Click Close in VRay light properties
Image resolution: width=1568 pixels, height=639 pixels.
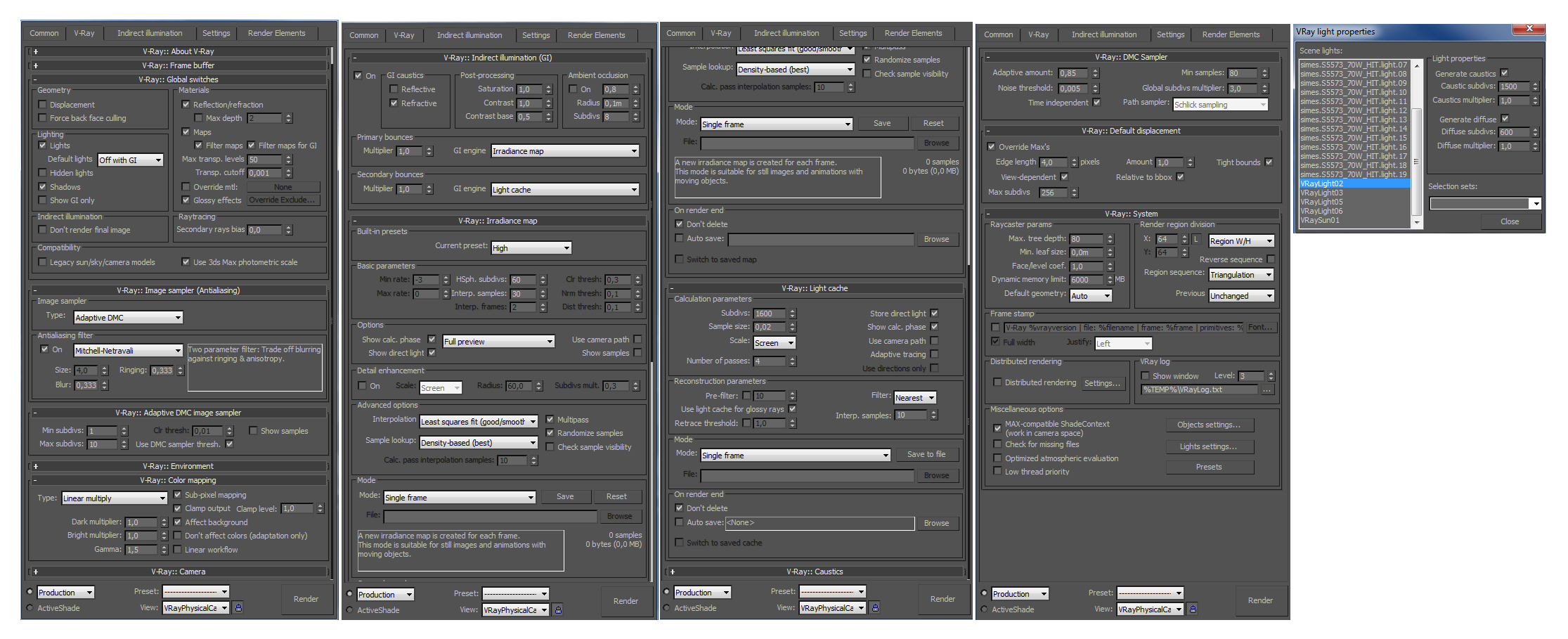point(1510,221)
